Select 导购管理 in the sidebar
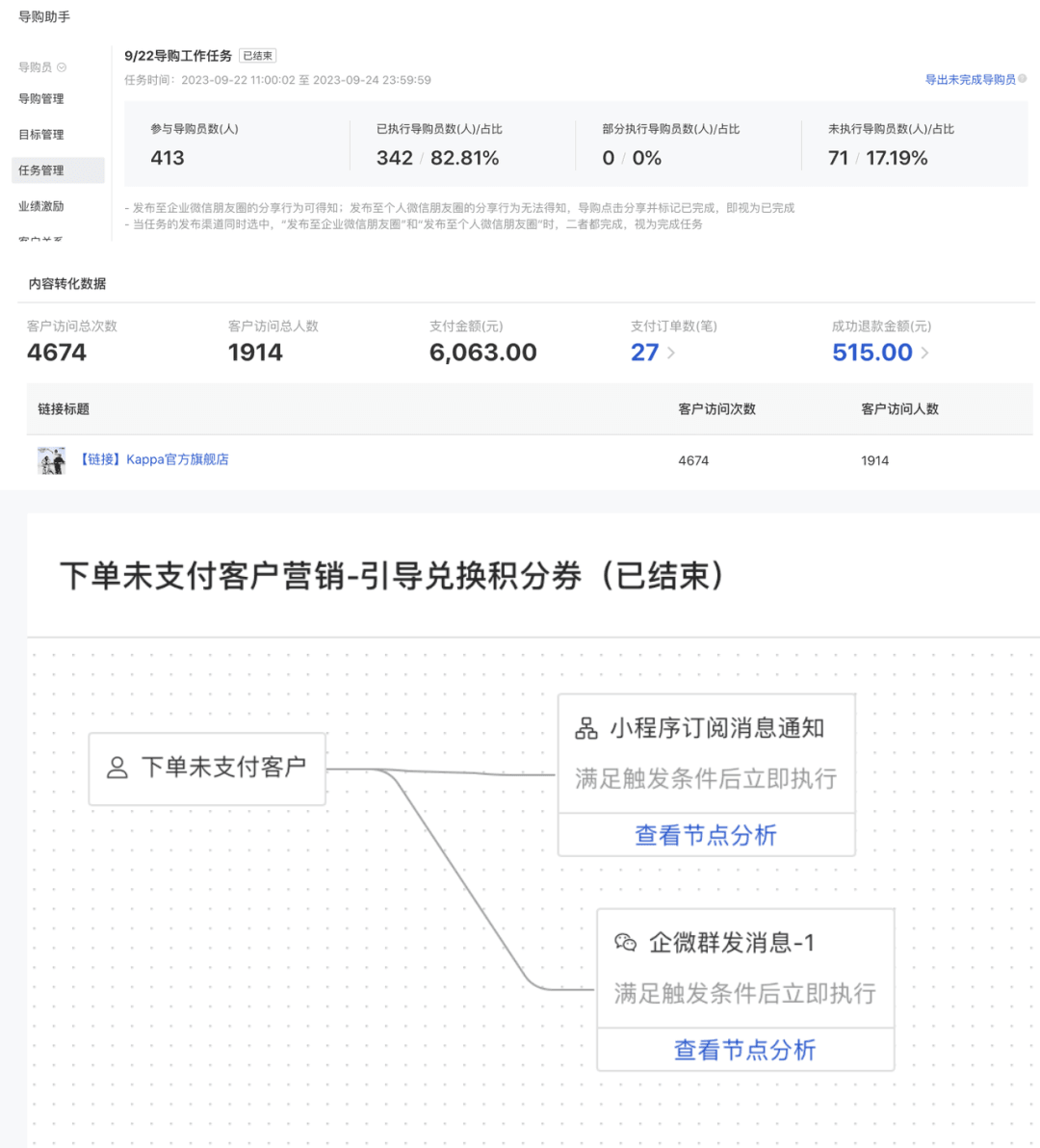 pos(39,99)
